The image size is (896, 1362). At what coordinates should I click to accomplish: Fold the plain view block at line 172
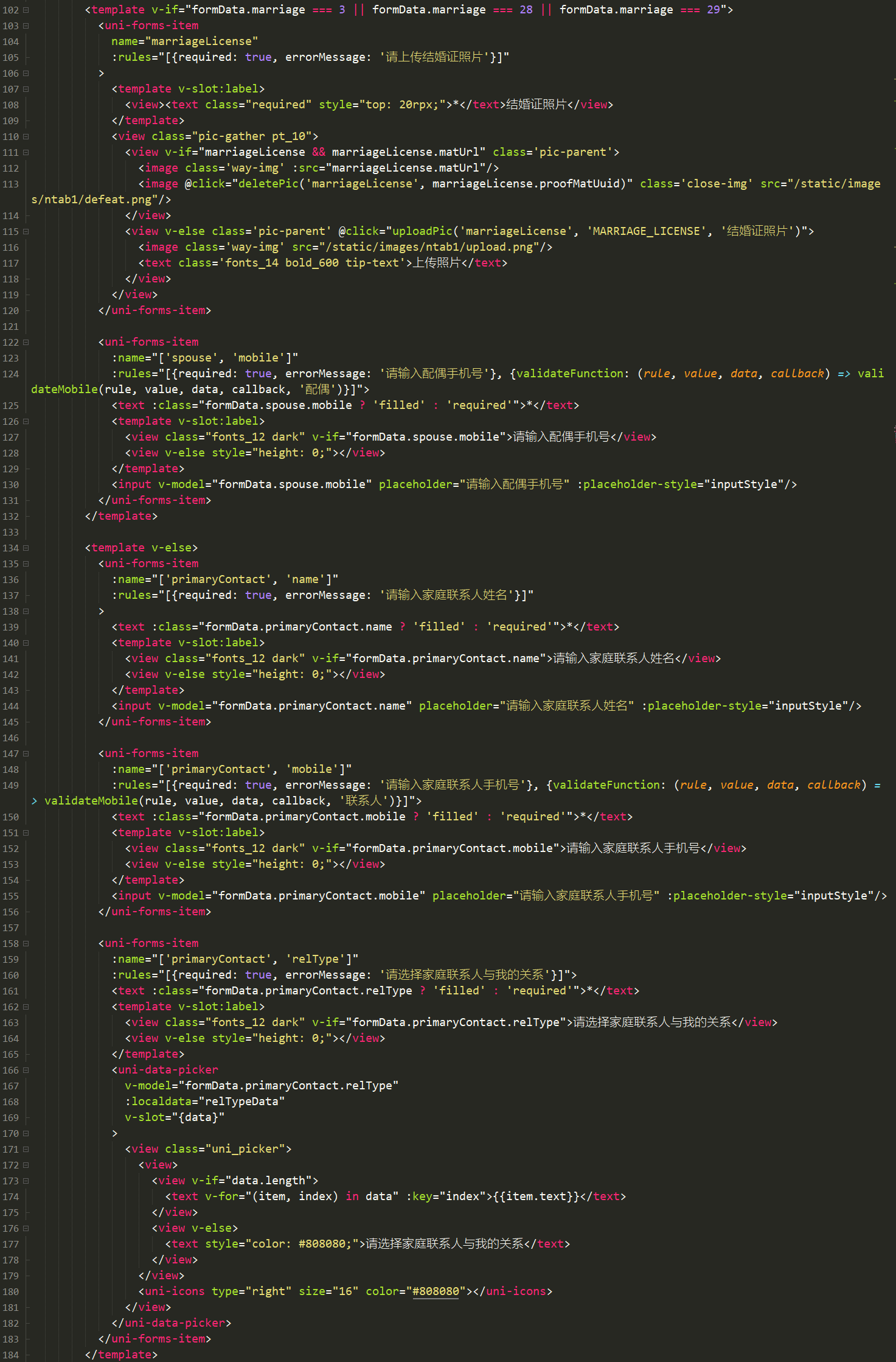coord(26,1165)
